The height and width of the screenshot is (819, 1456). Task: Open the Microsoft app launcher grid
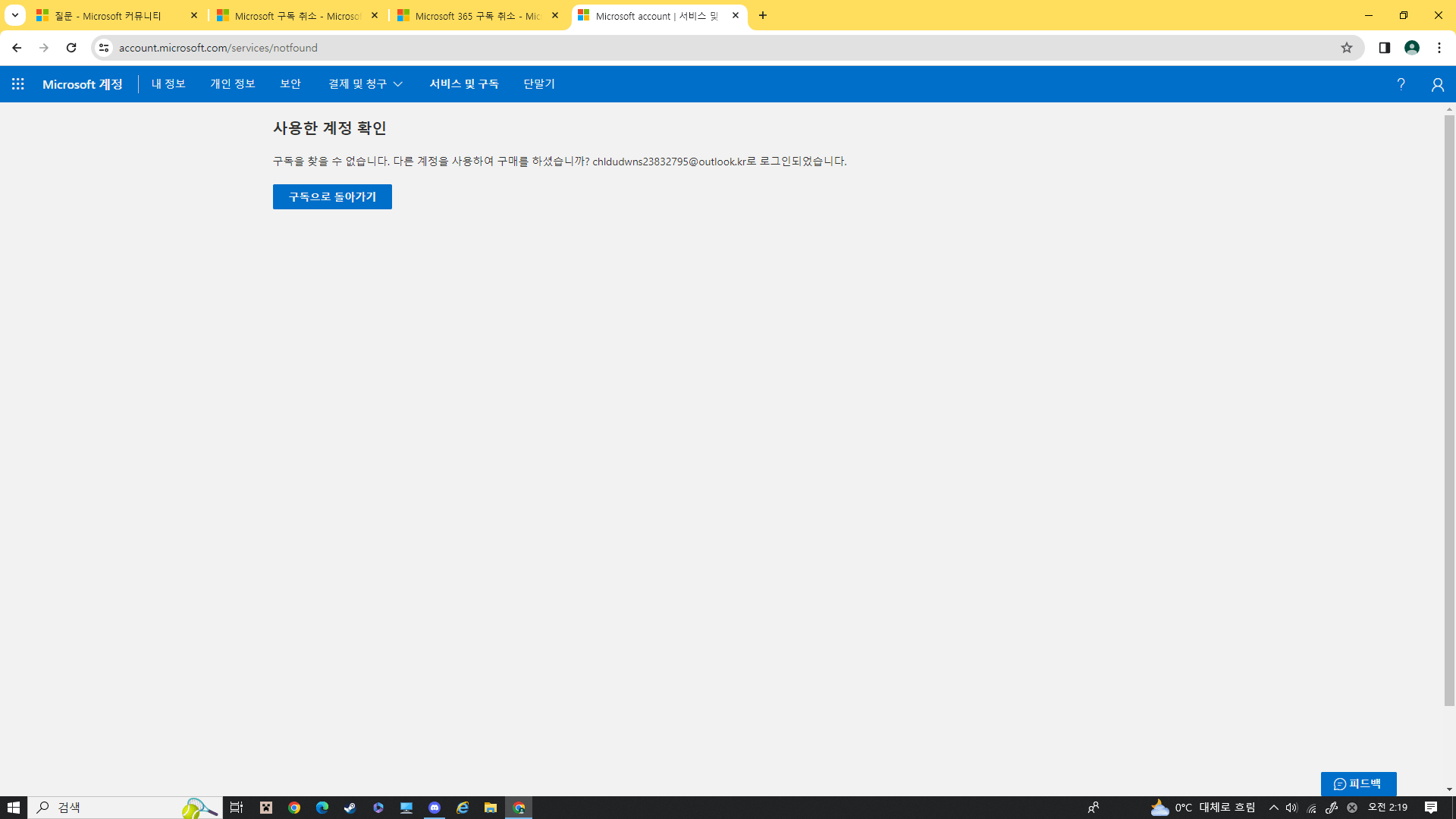pyautogui.click(x=18, y=84)
